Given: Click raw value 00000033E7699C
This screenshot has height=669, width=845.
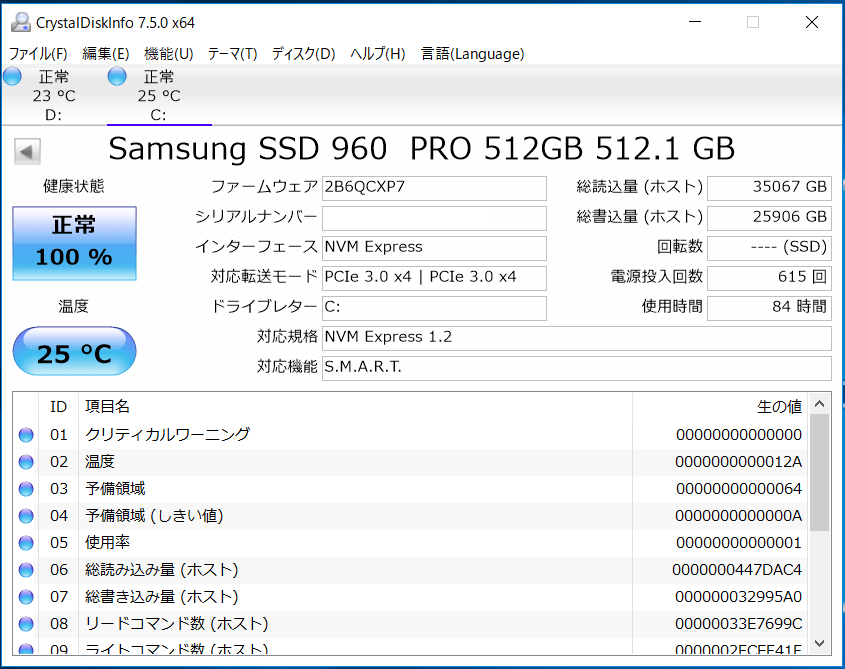Looking at the screenshot, I should 738,624.
